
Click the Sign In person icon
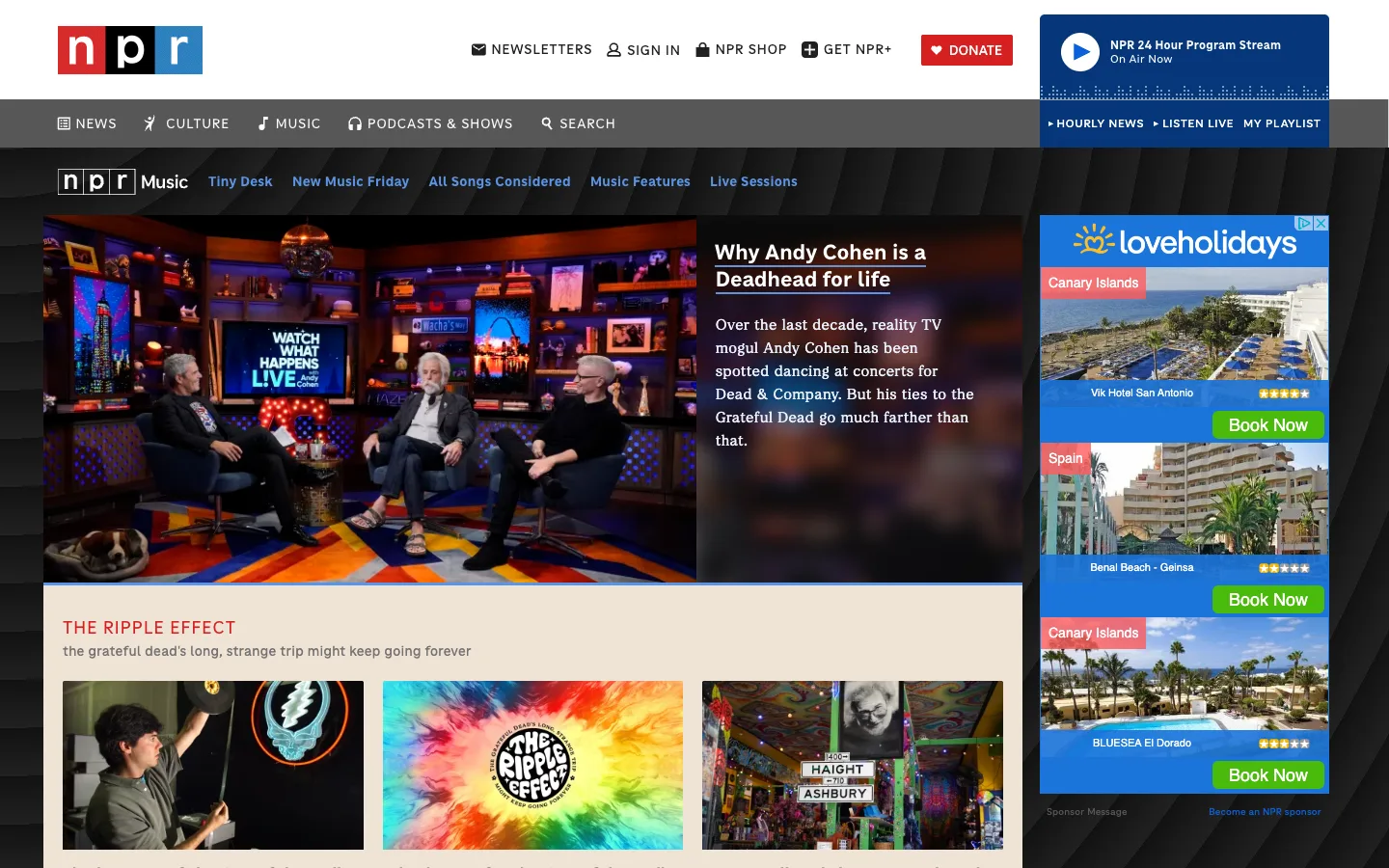click(x=613, y=50)
